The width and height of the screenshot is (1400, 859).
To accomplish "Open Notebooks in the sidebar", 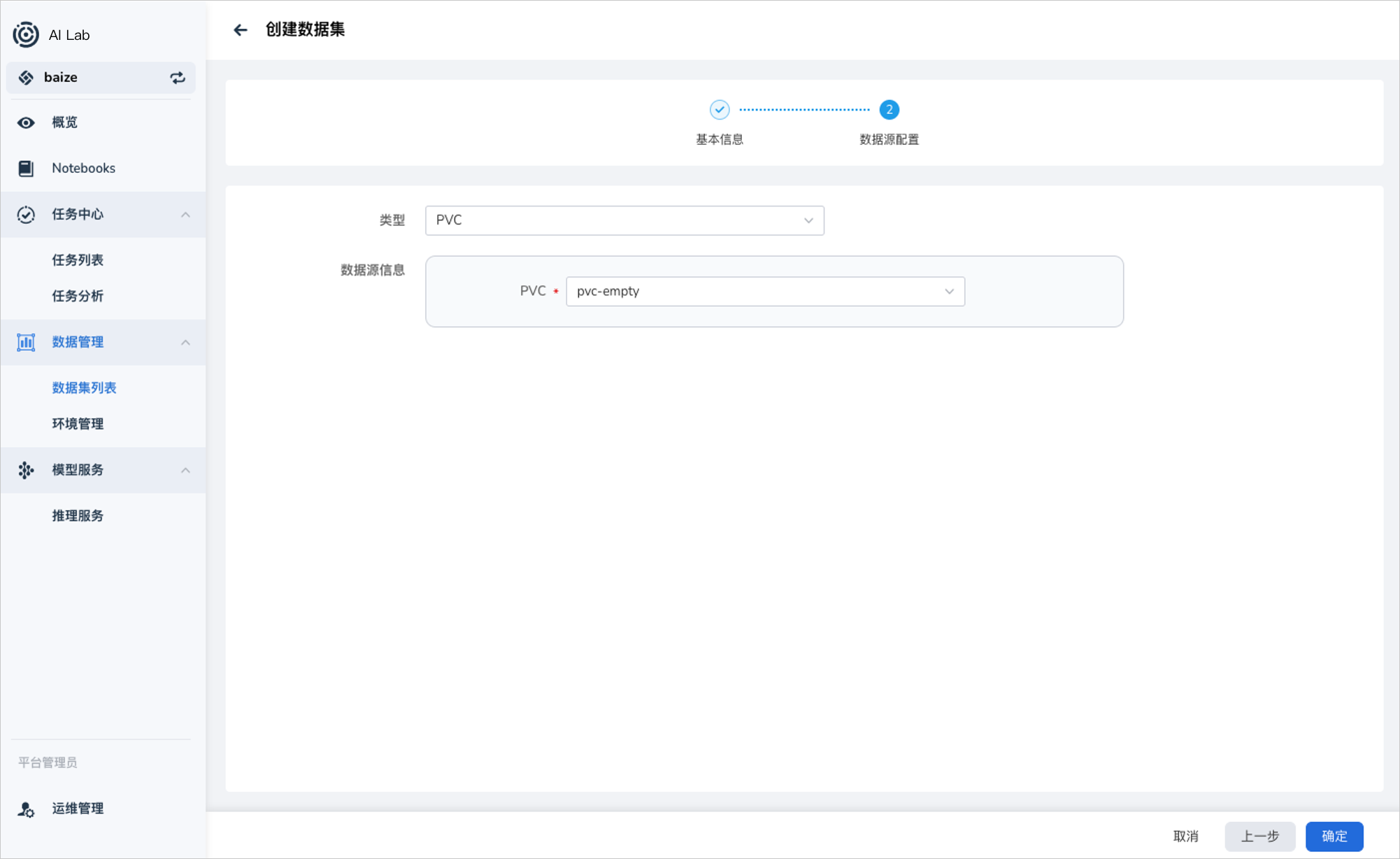I will (x=103, y=168).
